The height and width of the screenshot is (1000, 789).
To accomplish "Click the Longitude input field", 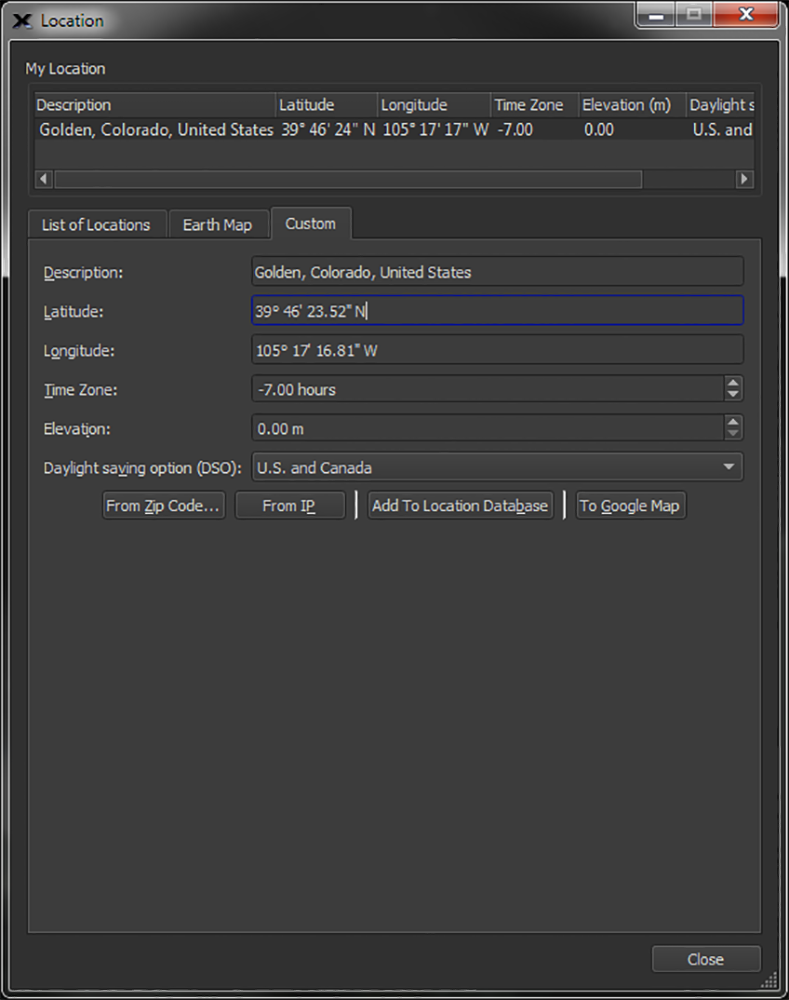I will click(498, 350).
